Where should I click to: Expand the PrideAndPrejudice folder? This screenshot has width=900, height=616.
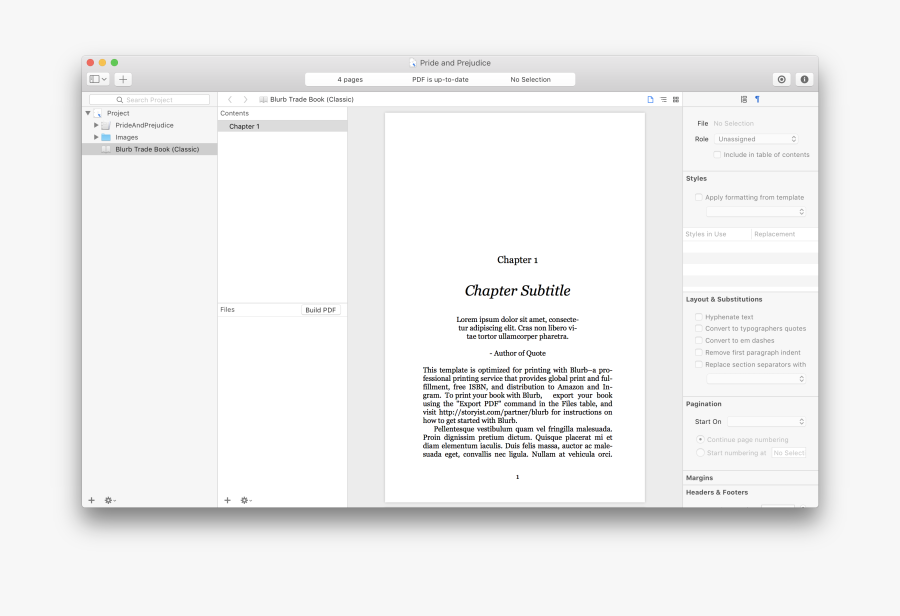[96, 125]
